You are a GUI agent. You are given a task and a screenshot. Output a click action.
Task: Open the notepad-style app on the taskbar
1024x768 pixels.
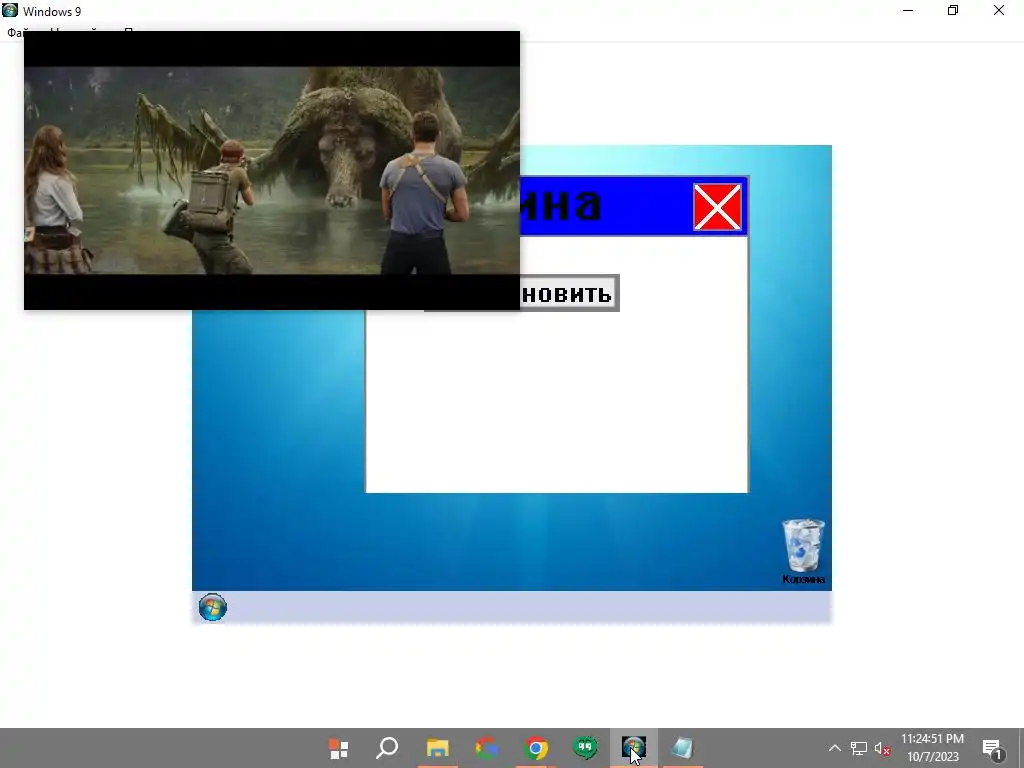click(682, 748)
